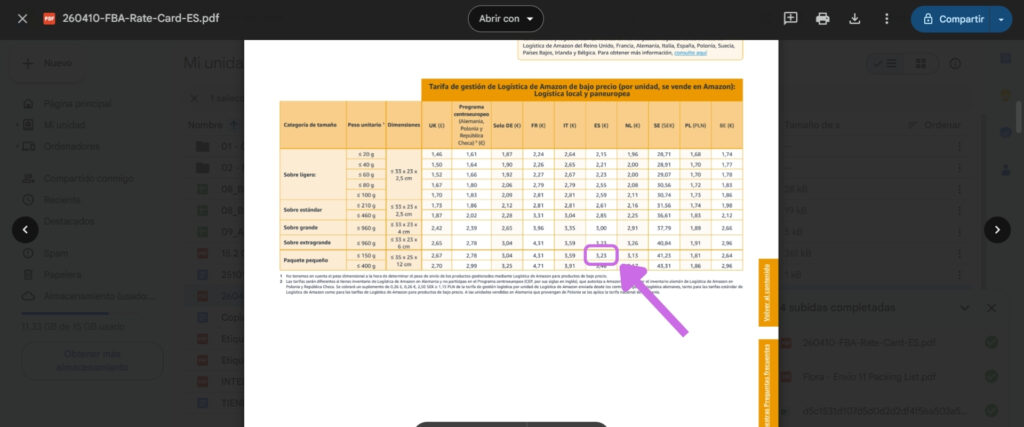Click the 'UK (£)' column header

point(436,125)
